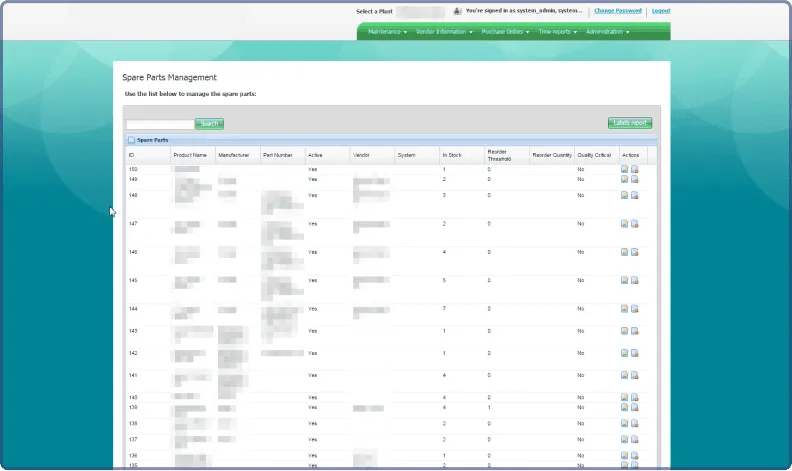Open the Purchase Orders dropdown menu

(505, 32)
